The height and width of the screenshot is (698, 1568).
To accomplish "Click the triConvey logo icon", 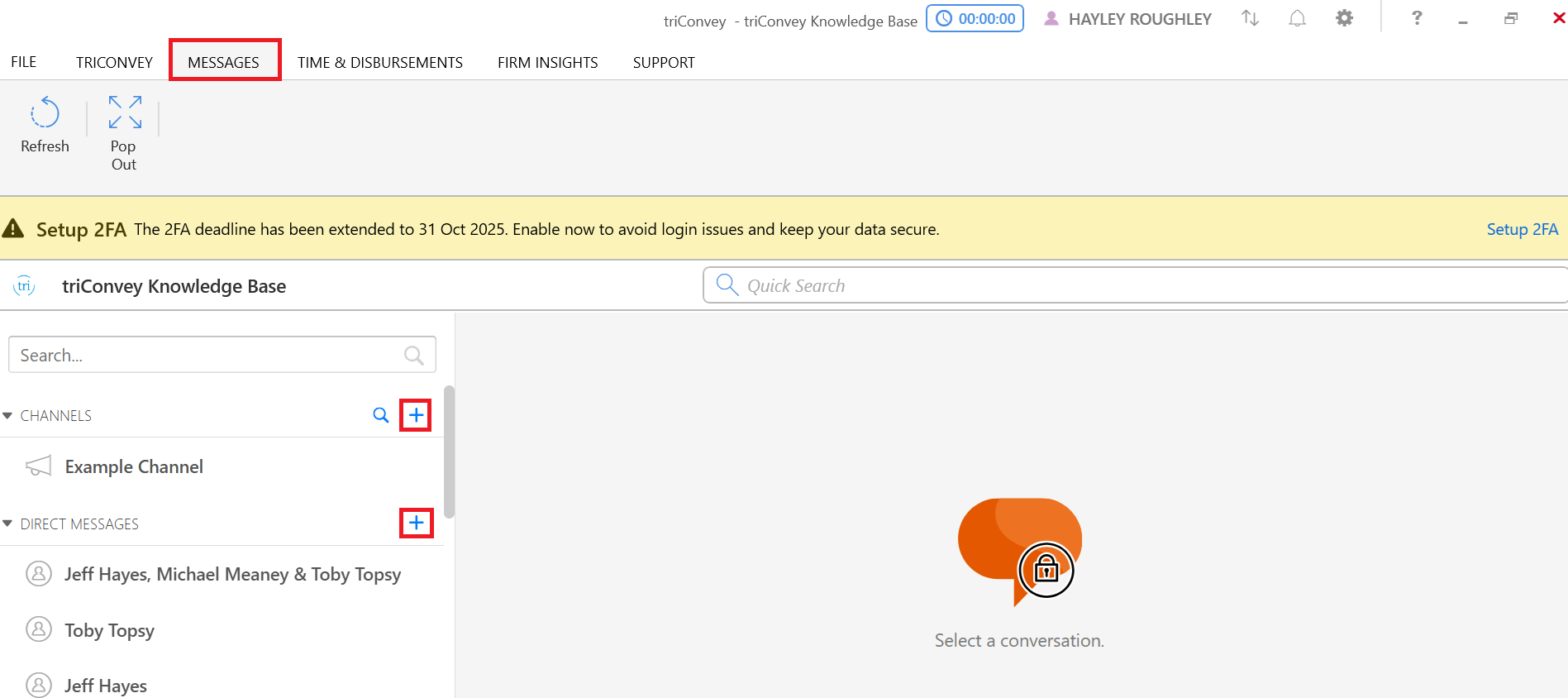I will pos(24,286).
